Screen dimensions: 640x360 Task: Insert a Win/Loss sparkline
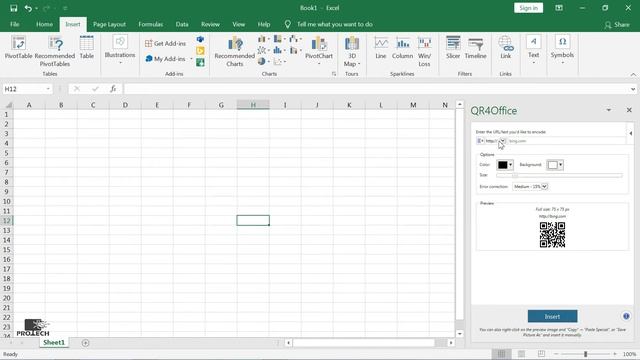click(424, 51)
